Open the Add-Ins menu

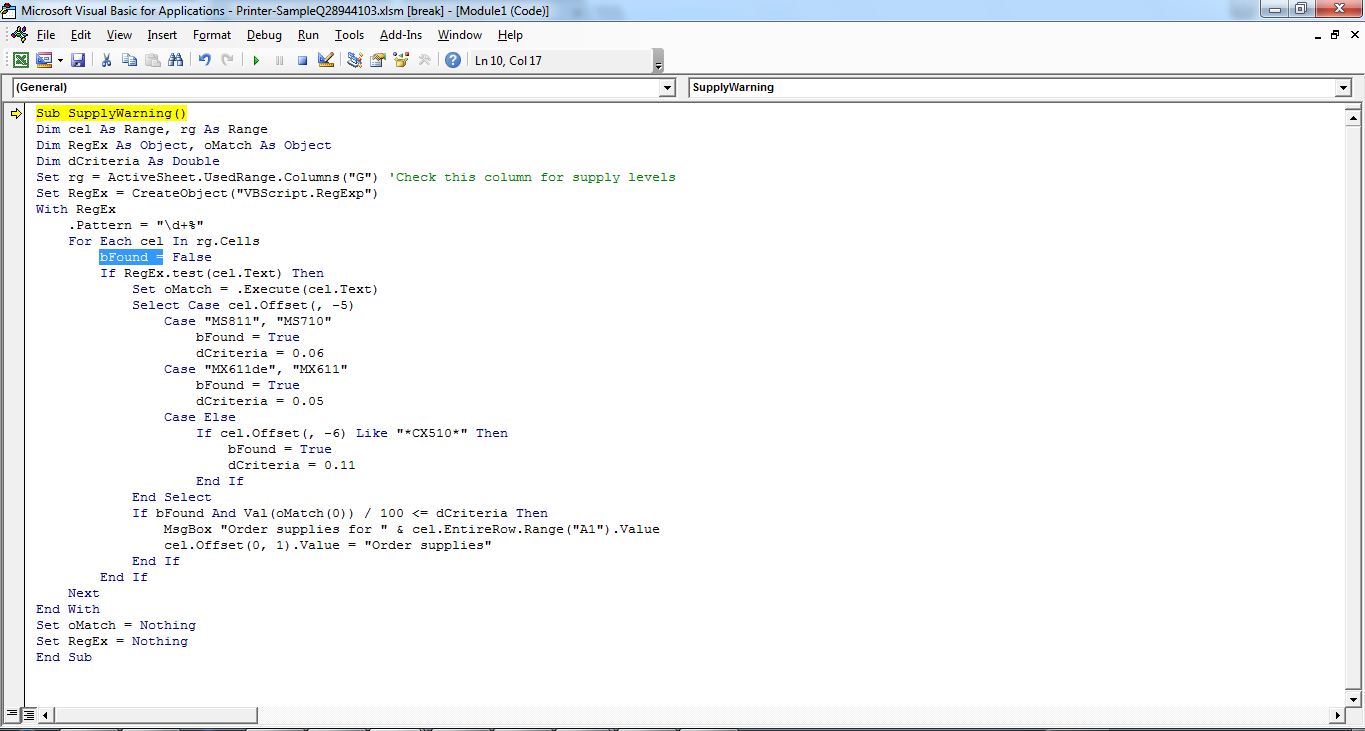(x=401, y=35)
